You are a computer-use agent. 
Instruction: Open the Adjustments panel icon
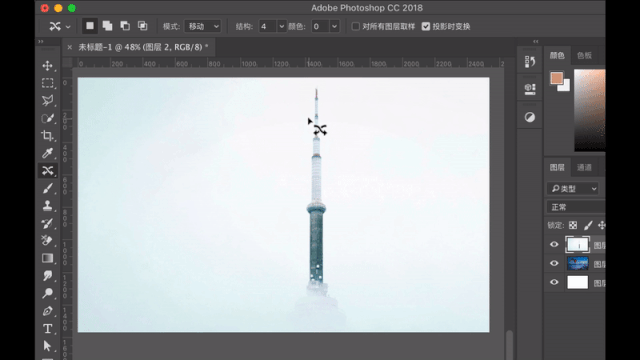[530, 118]
